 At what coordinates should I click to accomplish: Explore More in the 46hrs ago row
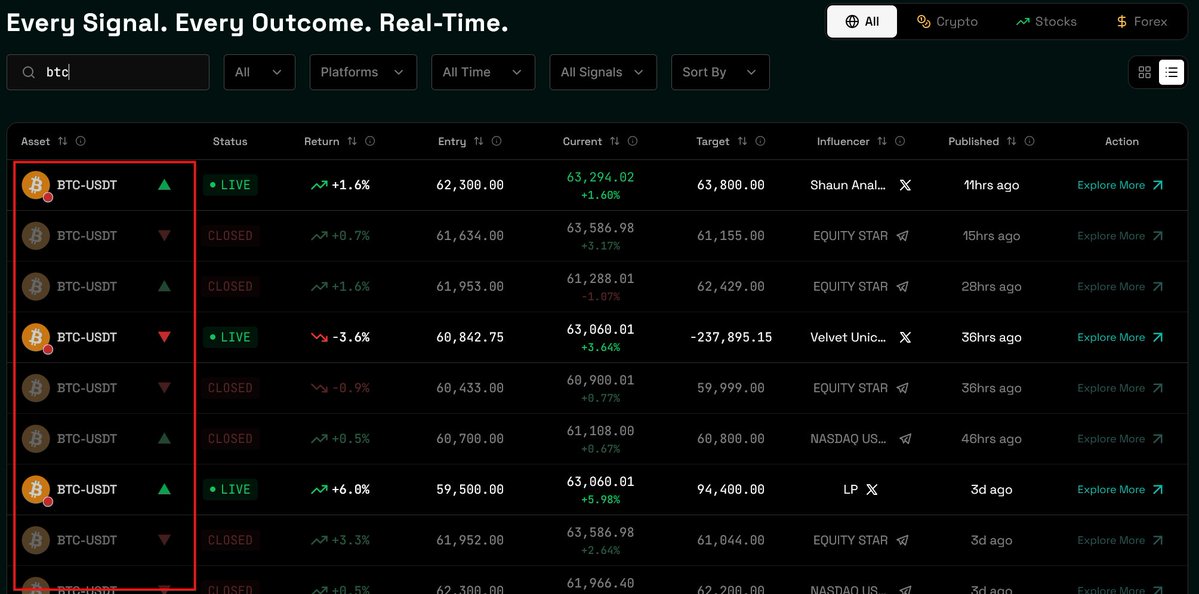click(x=1120, y=439)
